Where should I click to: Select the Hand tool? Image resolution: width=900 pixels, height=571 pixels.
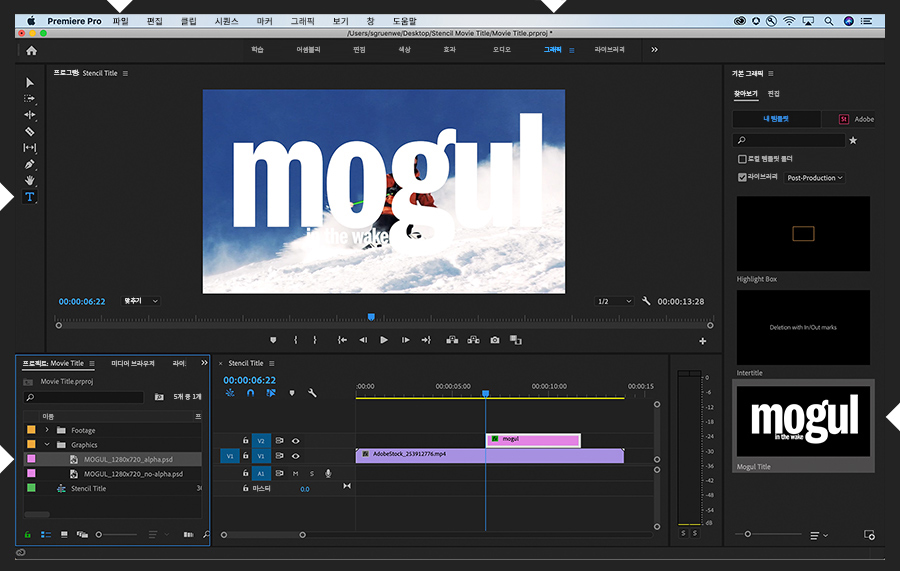30,180
